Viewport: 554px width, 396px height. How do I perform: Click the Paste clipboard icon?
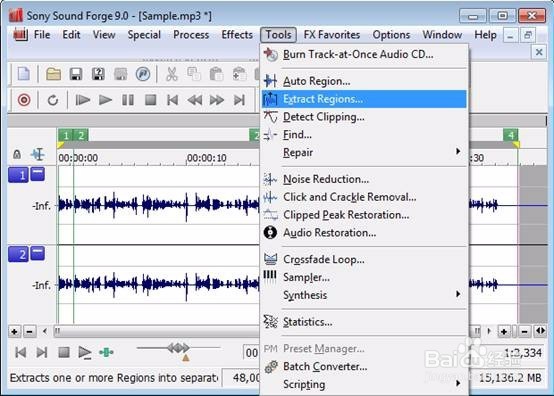tap(216, 74)
